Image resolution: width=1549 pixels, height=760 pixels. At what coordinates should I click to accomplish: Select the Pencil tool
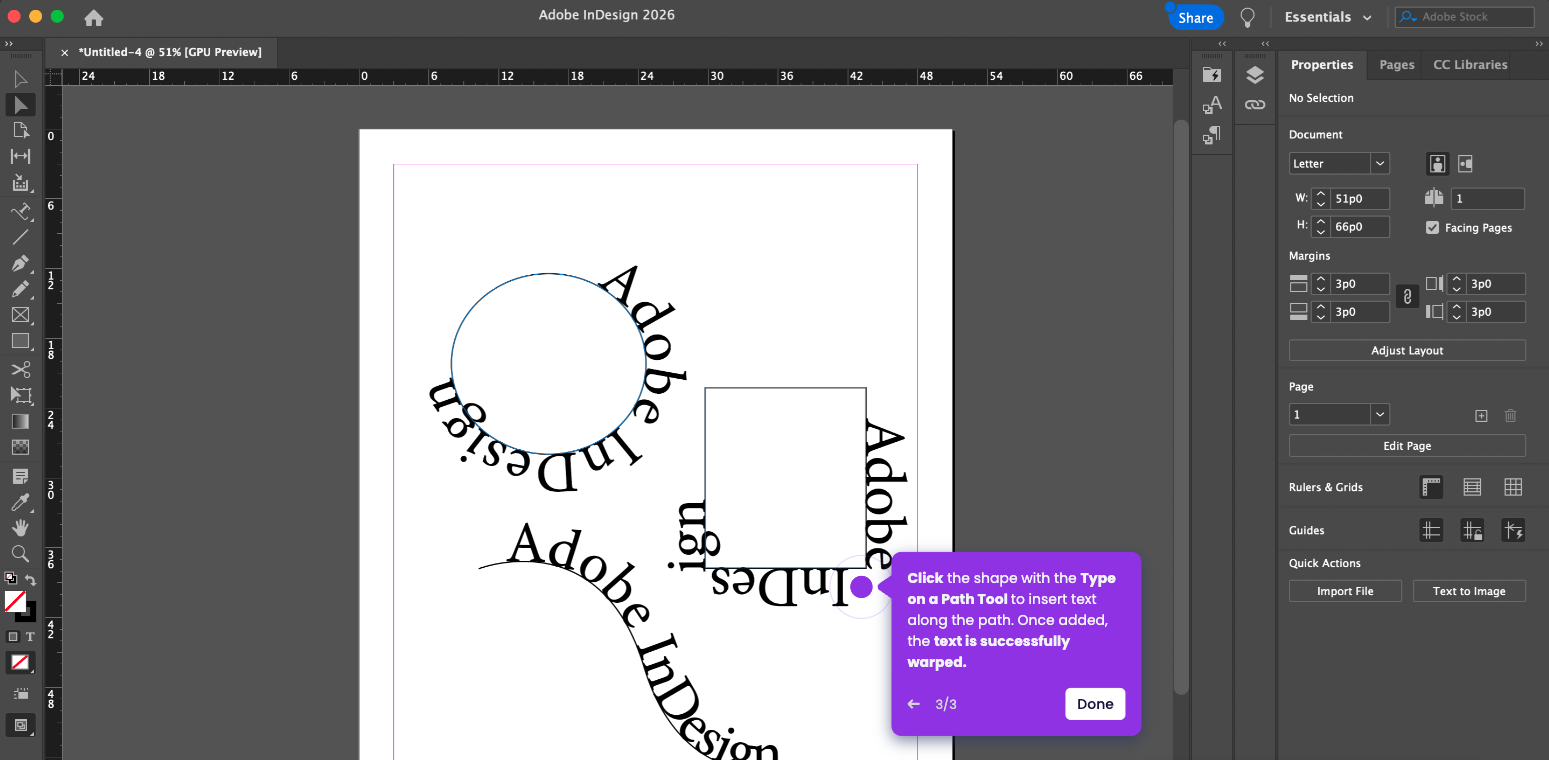click(20, 289)
